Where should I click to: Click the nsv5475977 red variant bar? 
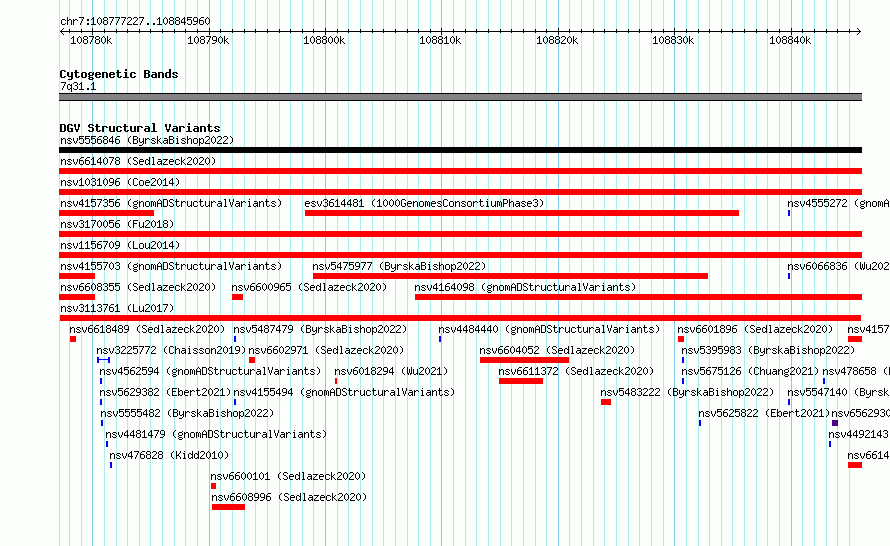510,276
